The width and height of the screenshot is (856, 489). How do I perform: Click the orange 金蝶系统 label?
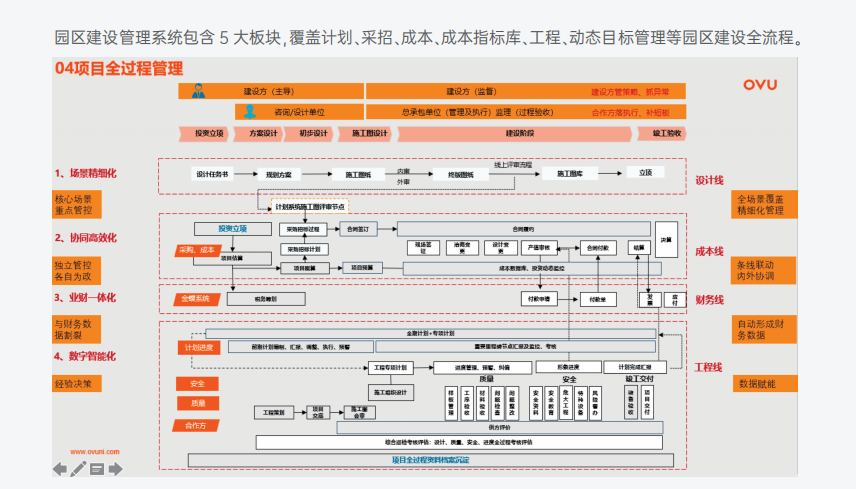196,299
